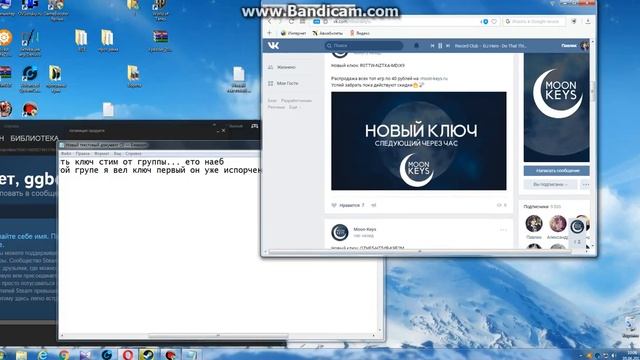This screenshot has width=640, height=360.
Task: Open browser downloads icon
Action: point(588,21)
